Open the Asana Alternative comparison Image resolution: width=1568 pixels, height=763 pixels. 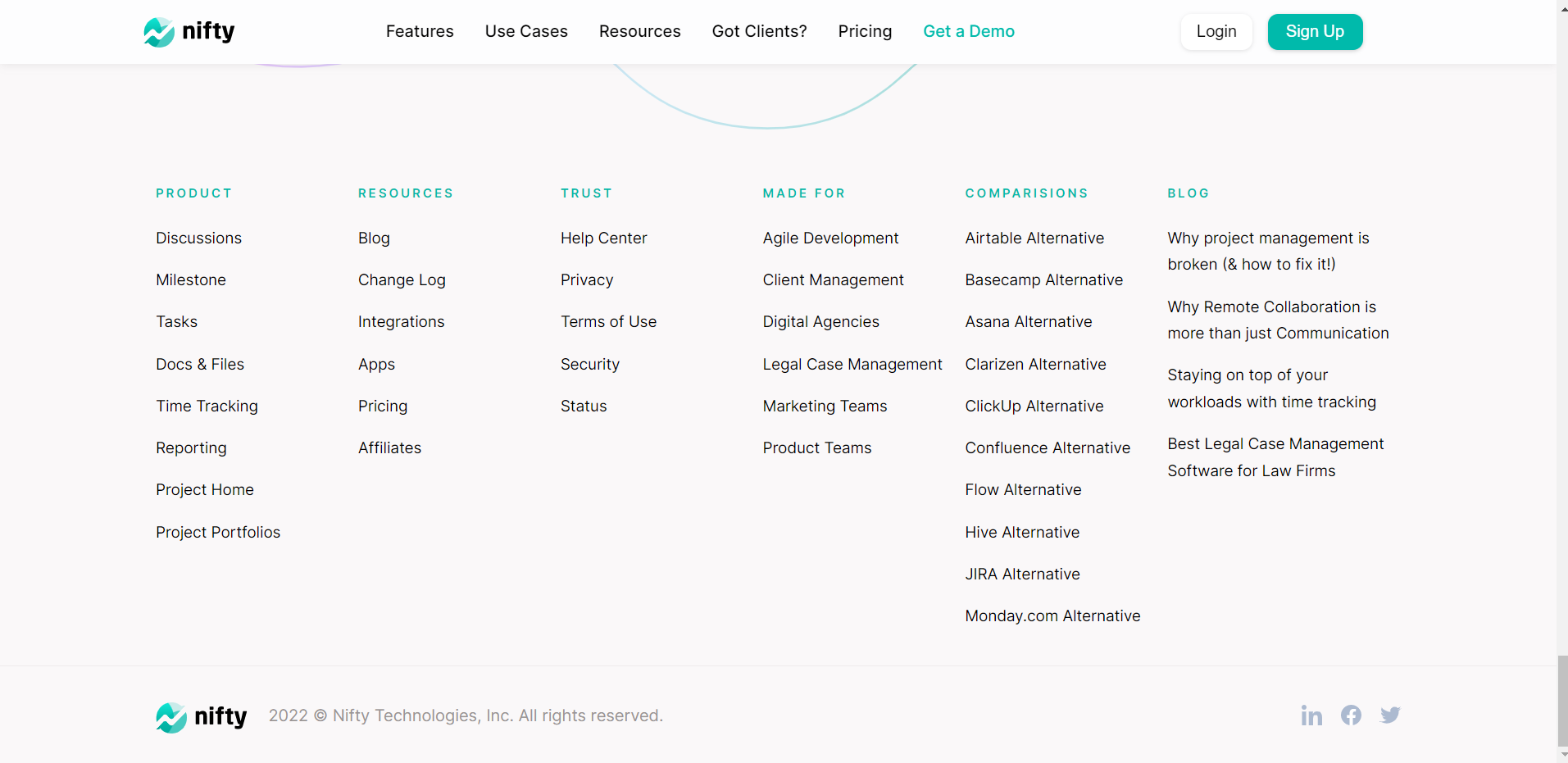(x=1028, y=321)
